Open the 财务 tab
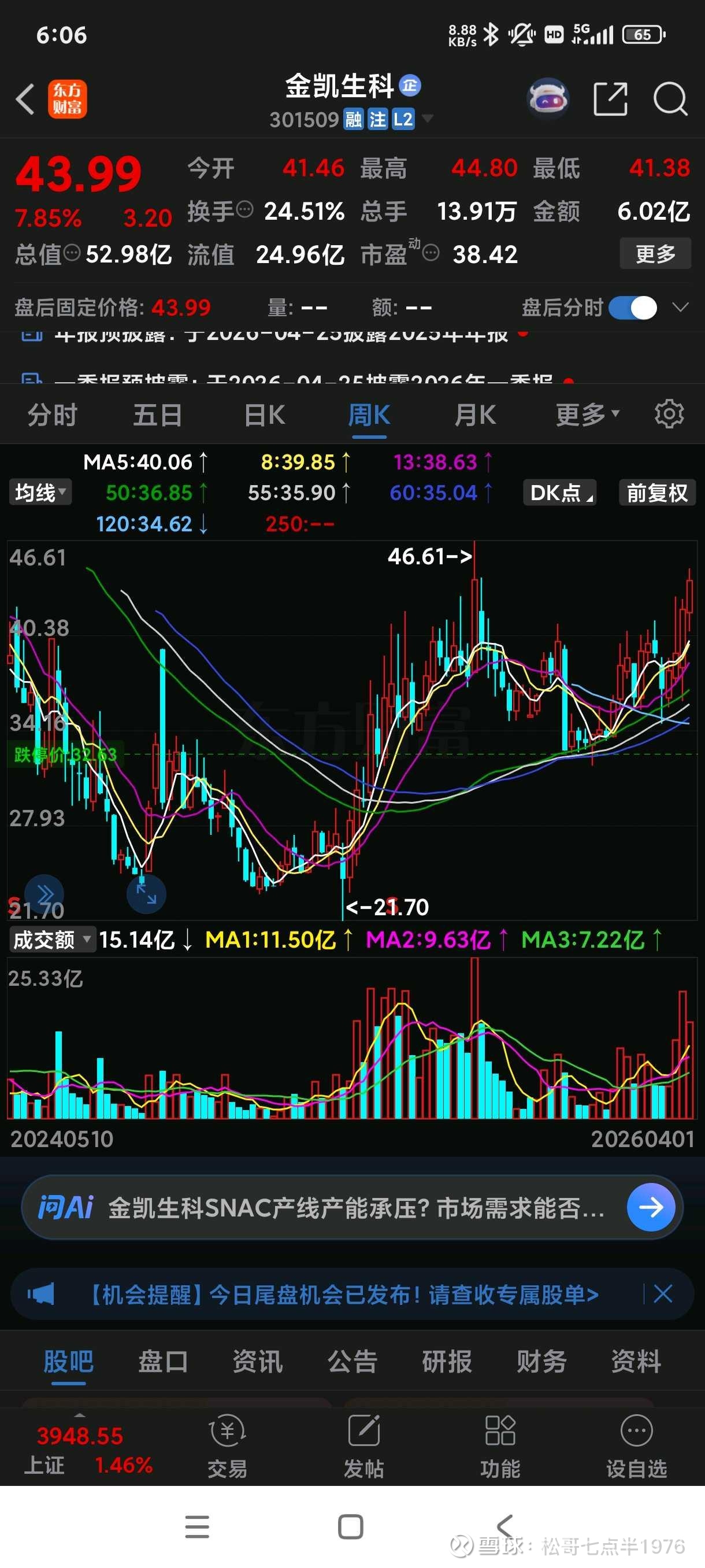Screen dimensions: 705x1568 click(541, 1362)
